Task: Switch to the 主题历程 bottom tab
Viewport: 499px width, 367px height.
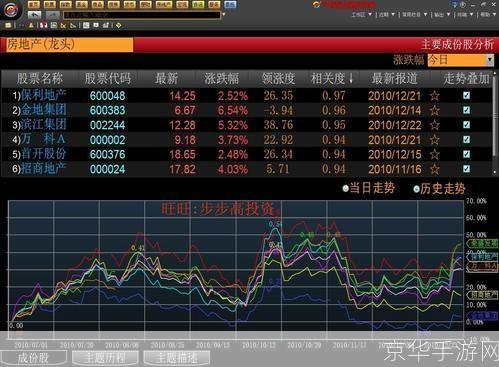Action: [x=105, y=358]
